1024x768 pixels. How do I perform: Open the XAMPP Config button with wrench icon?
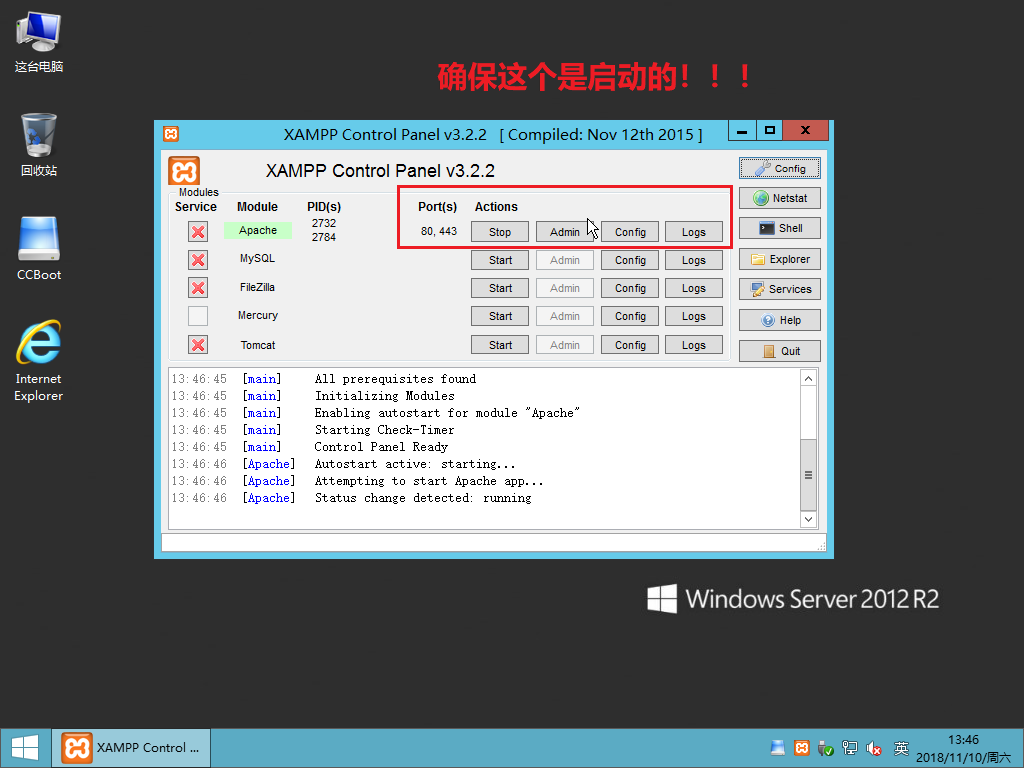[779, 168]
